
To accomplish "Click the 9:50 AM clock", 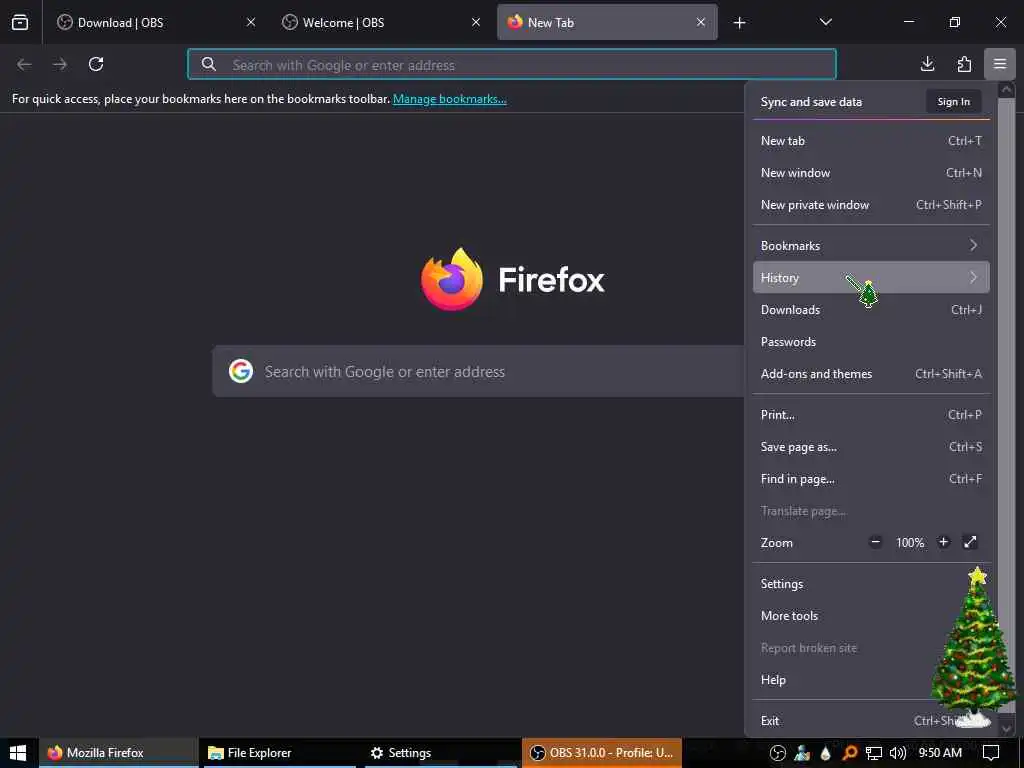I will pos(940,753).
